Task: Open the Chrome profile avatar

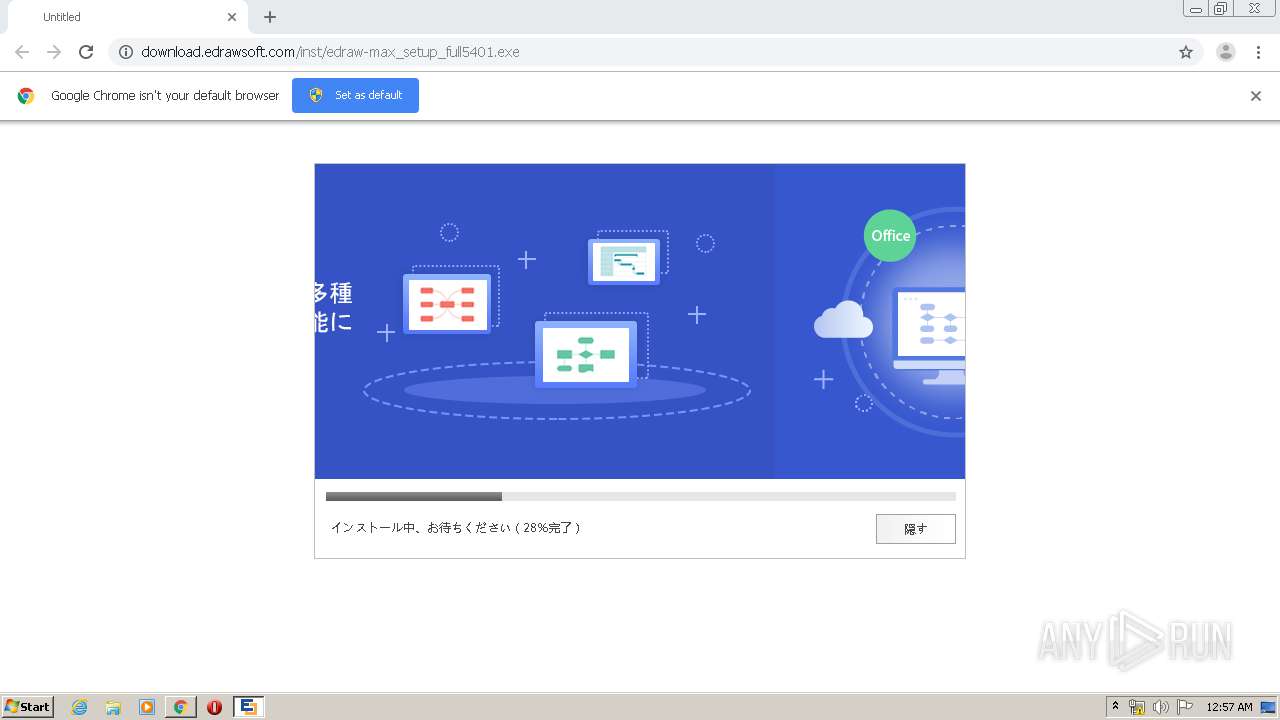Action: coord(1226,52)
